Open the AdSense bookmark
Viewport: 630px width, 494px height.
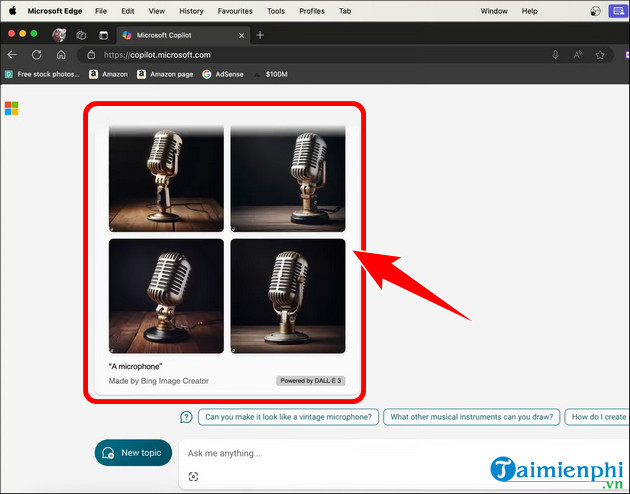223,74
